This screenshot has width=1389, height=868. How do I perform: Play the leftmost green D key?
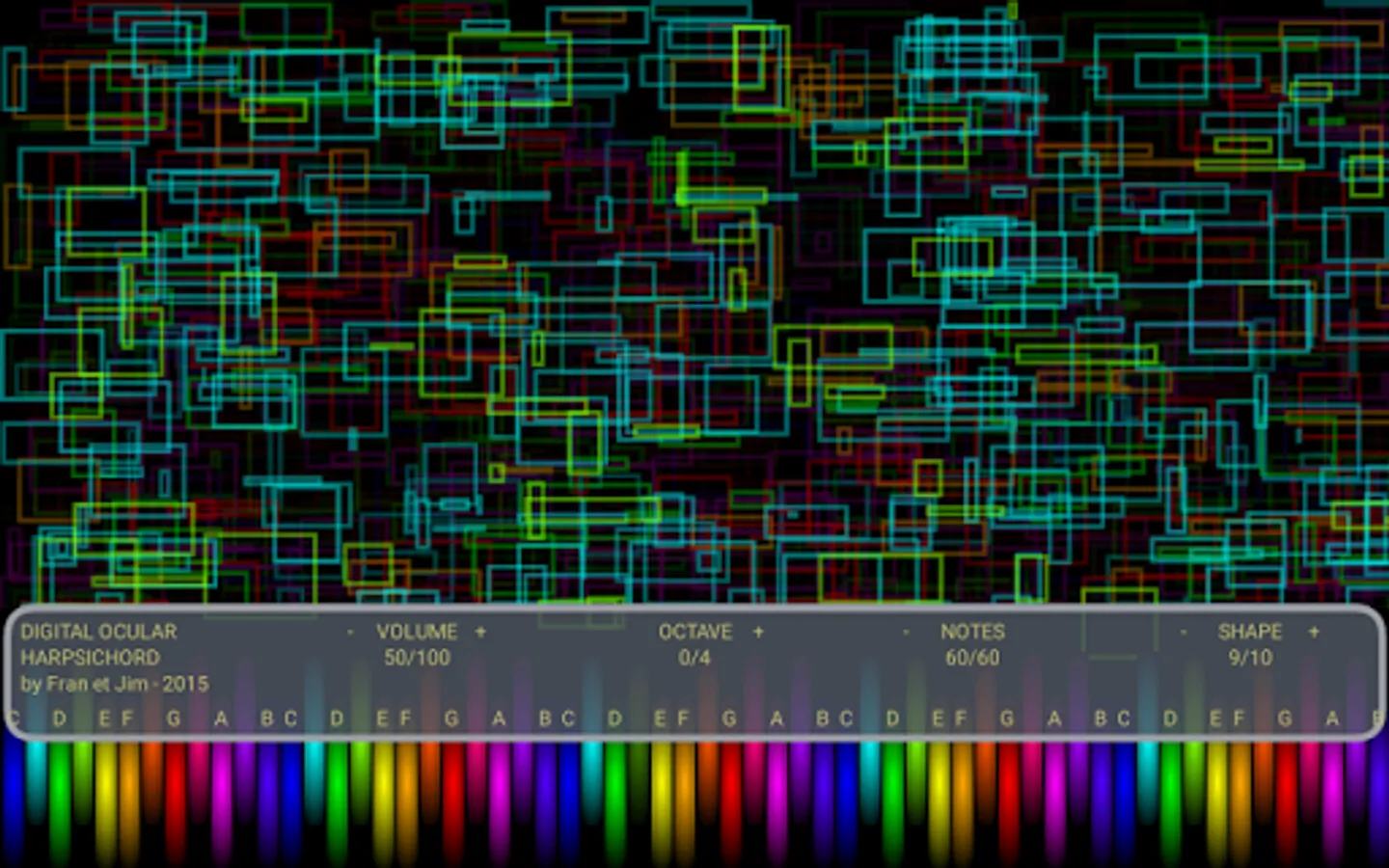point(60,800)
